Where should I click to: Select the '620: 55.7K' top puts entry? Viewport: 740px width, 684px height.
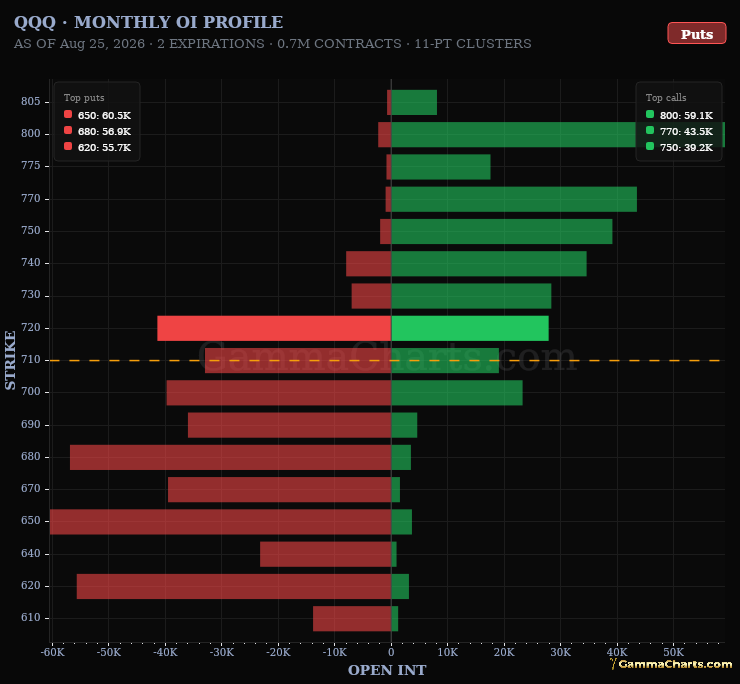pyautogui.click(x=98, y=147)
